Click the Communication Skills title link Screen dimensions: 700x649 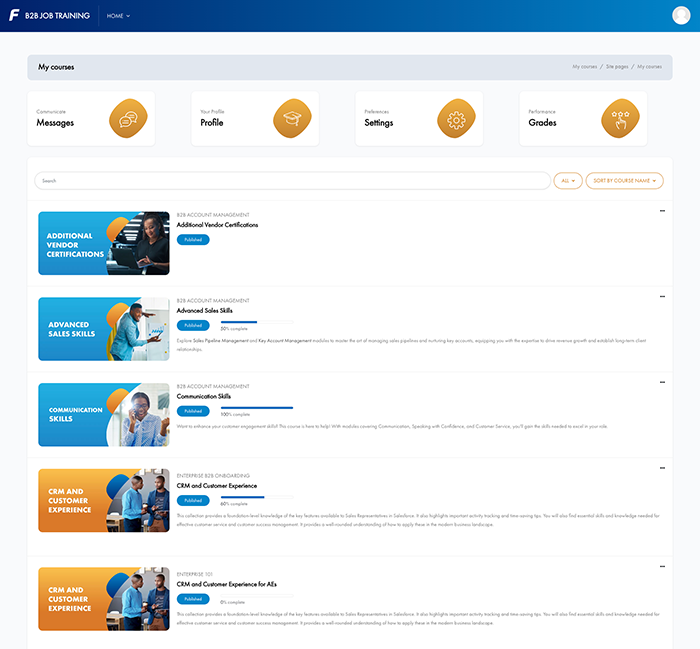(x=203, y=397)
